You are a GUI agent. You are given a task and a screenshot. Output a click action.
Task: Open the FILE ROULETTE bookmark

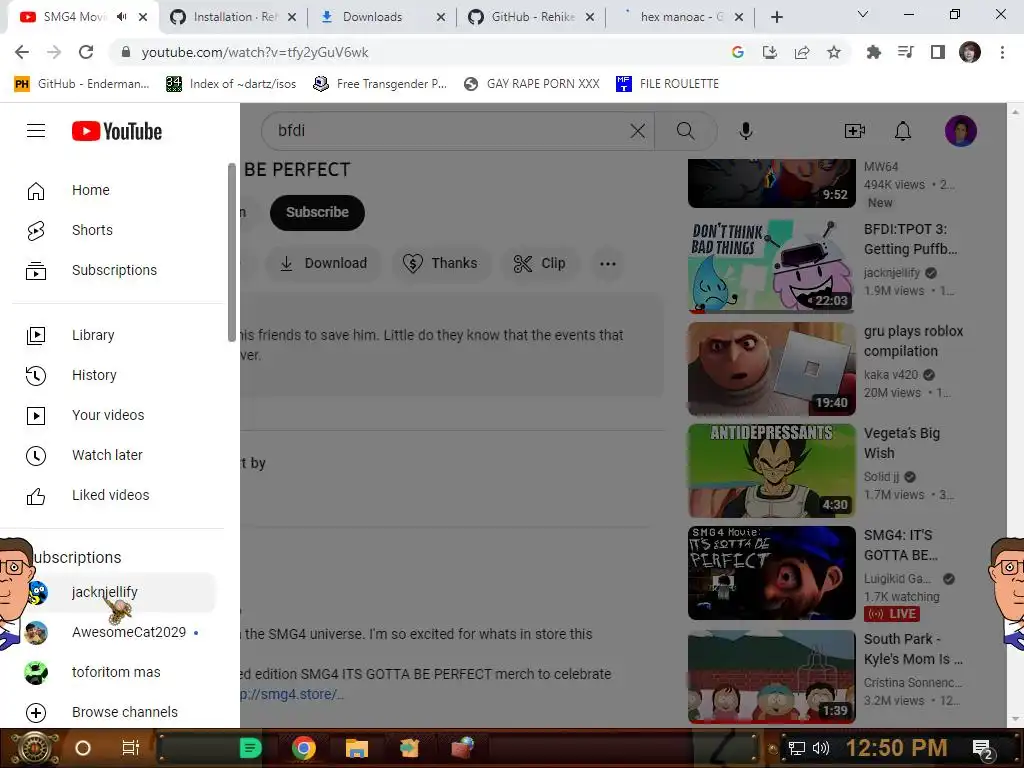667,84
